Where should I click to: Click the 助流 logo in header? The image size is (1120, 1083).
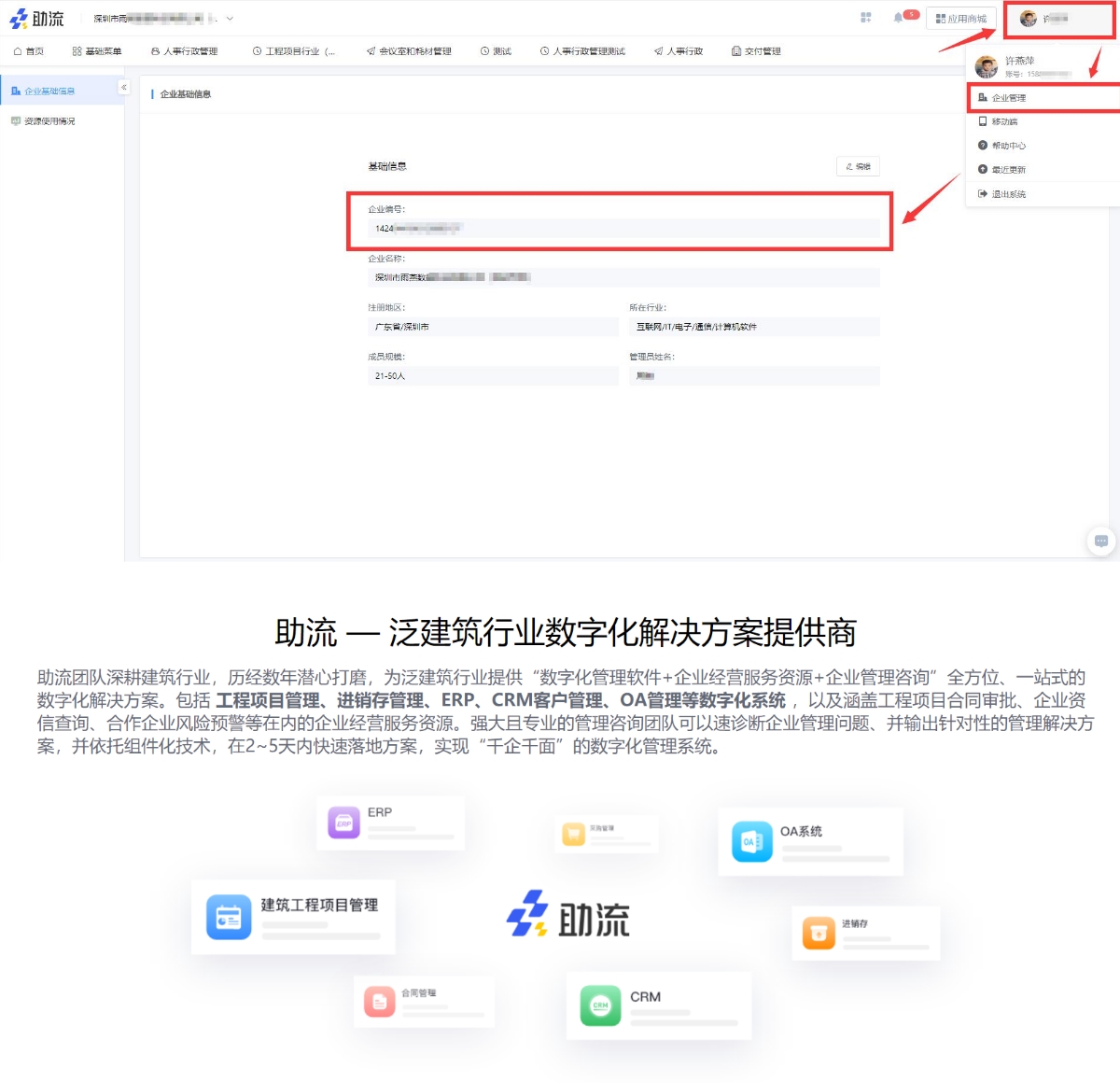tap(37, 19)
